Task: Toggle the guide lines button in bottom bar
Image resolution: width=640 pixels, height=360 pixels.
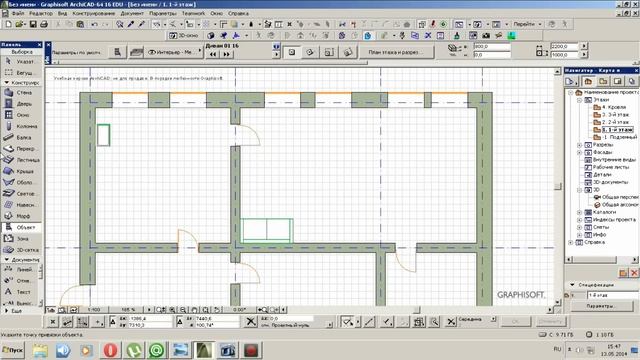Action: (x=347, y=322)
